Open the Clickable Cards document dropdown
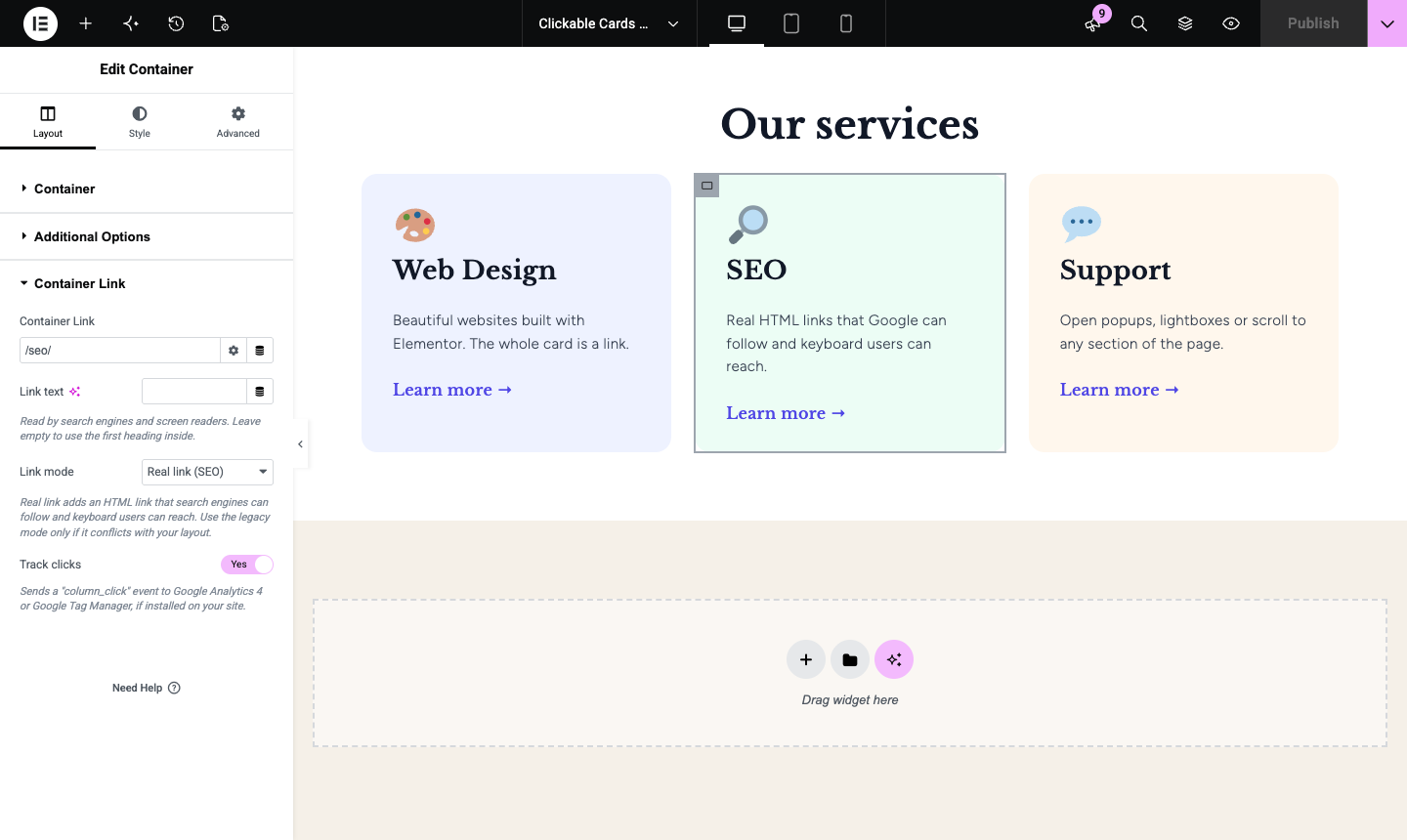The width and height of the screenshot is (1407, 840). (x=609, y=23)
